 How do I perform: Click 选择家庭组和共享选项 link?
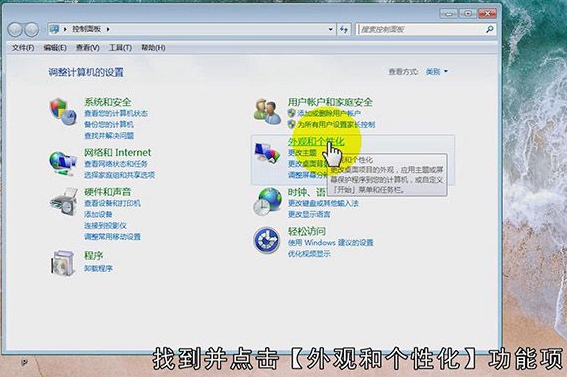pos(119,175)
